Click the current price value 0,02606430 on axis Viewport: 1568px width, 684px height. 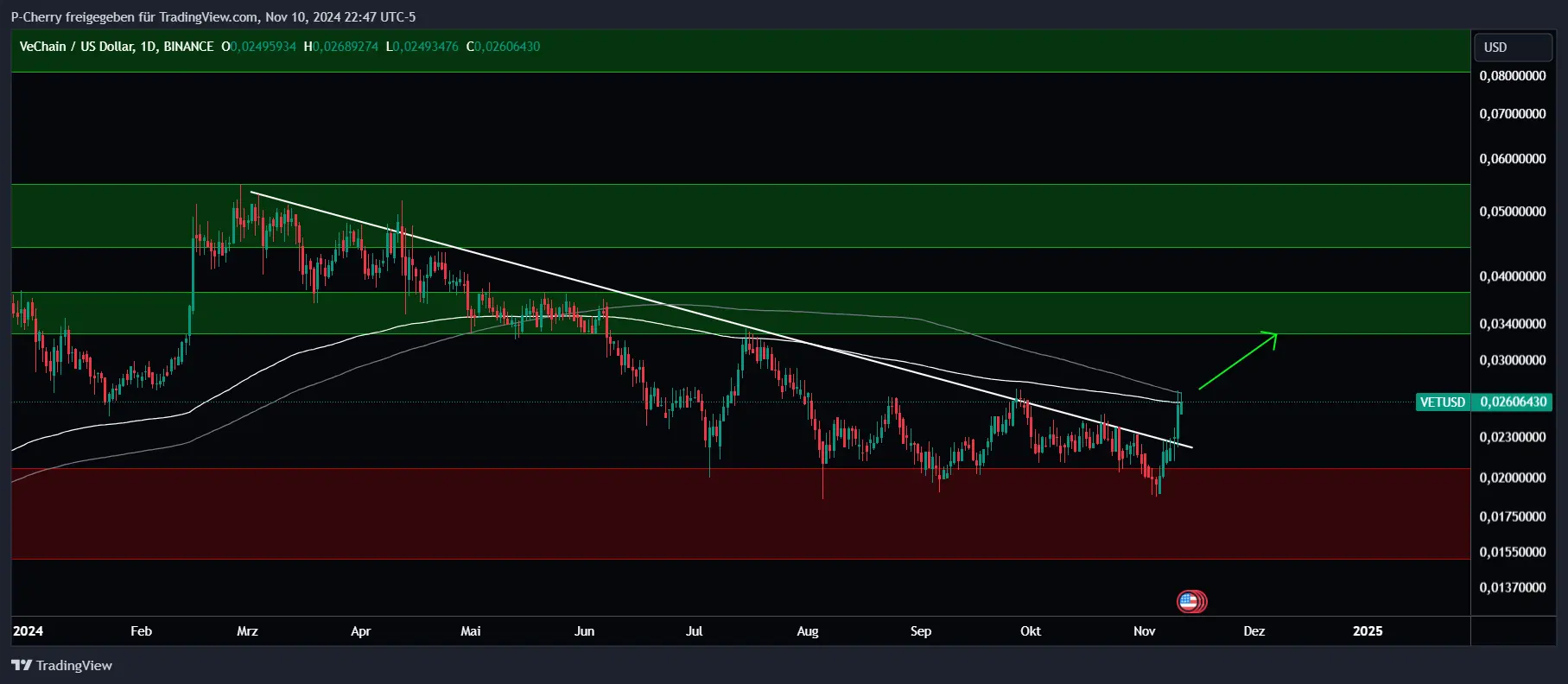(1513, 402)
